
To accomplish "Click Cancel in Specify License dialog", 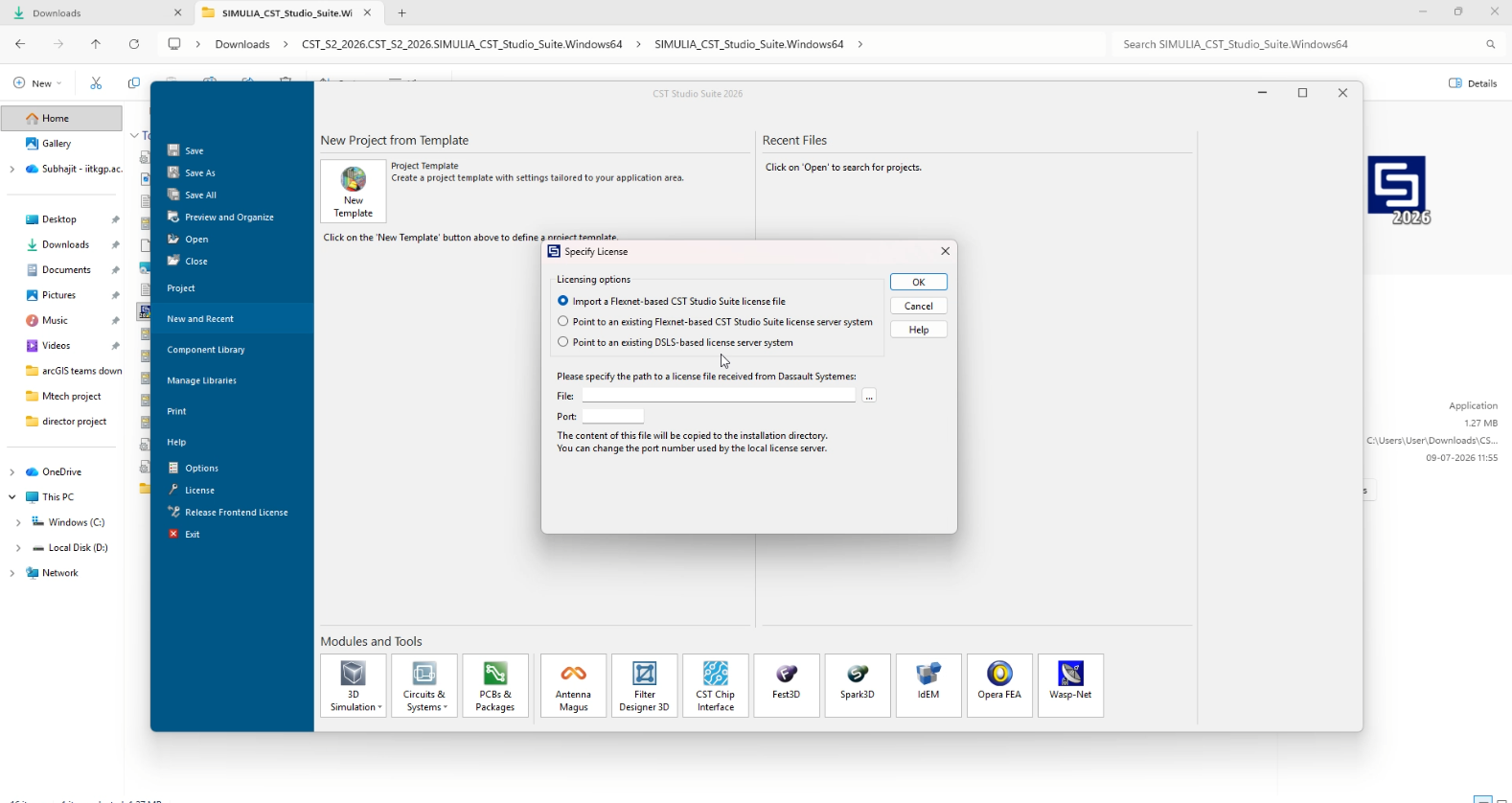I will (x=918, y=306).
